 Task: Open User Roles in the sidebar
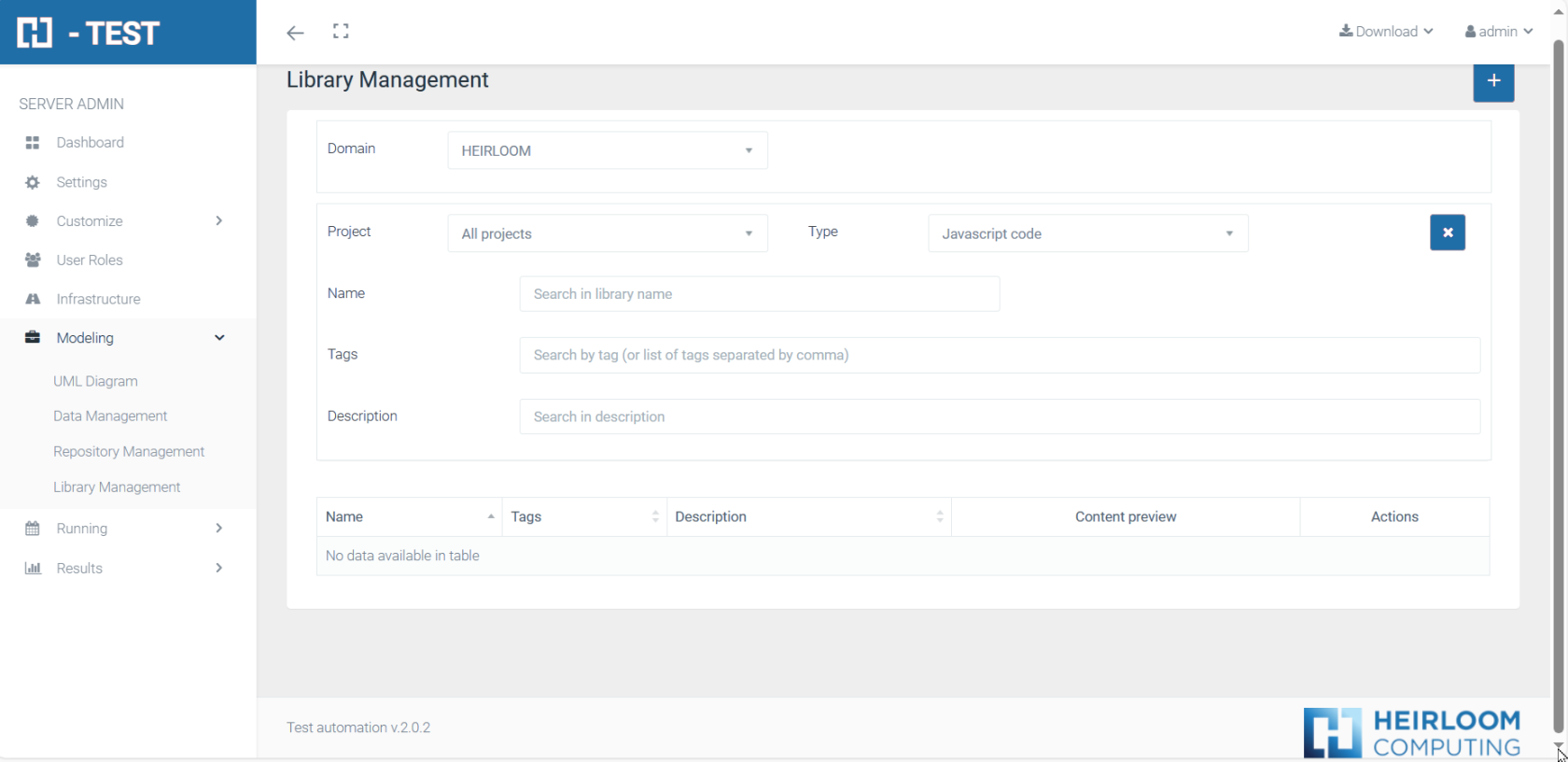[x=90, y=261]
